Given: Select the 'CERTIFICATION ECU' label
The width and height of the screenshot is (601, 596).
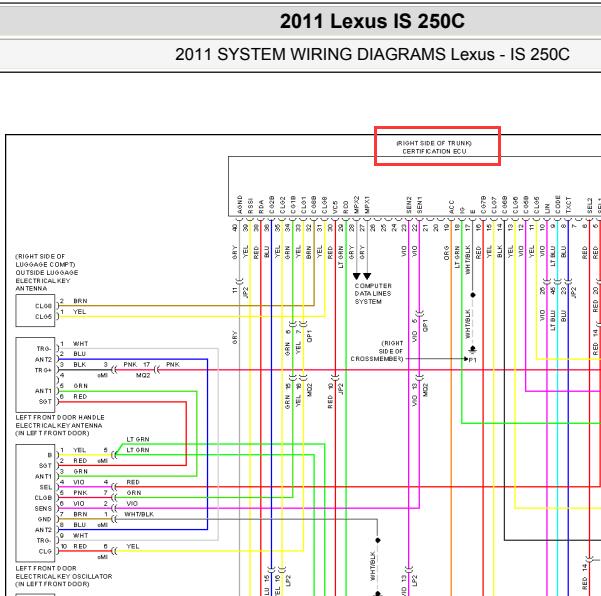Looking at the screenshot, I should (434, 151).
